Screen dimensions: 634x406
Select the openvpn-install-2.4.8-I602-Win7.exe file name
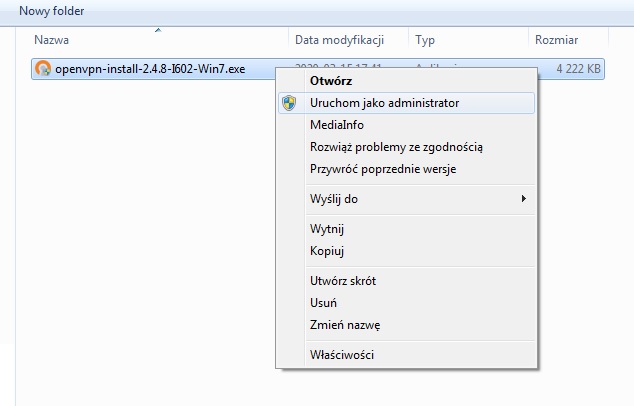point(150,69)
